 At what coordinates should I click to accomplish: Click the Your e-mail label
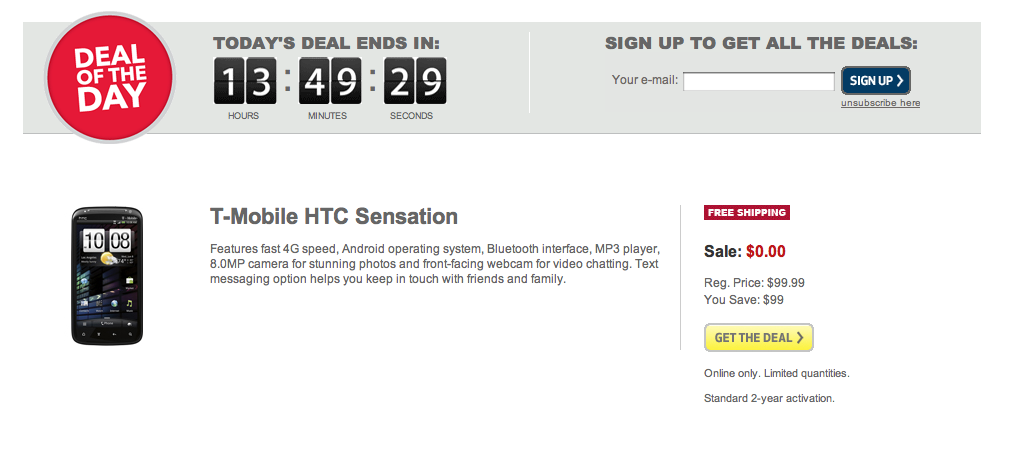pyautogui.click(x=644, y=80)
